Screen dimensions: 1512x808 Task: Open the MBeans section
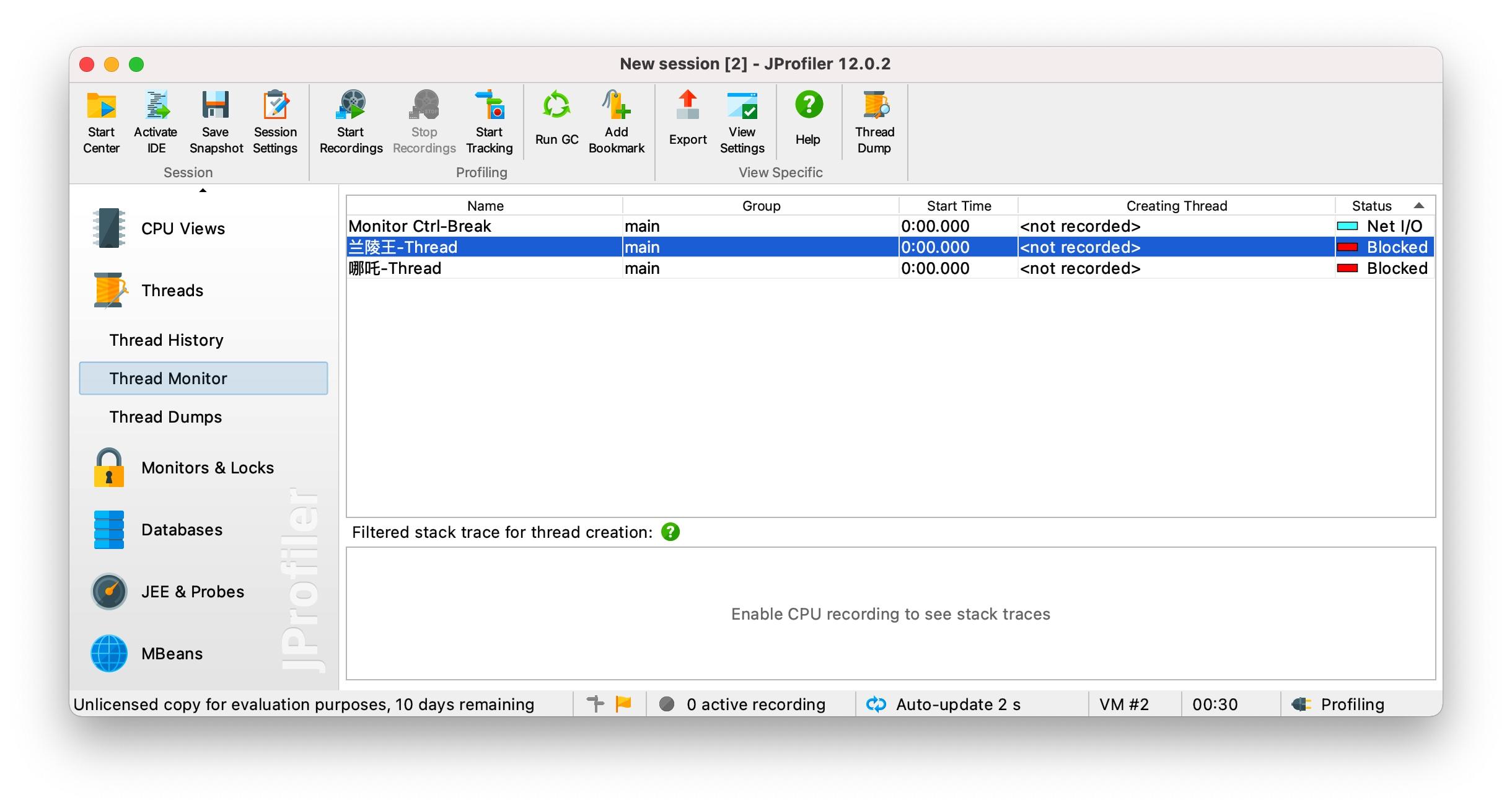pos(147,653)
